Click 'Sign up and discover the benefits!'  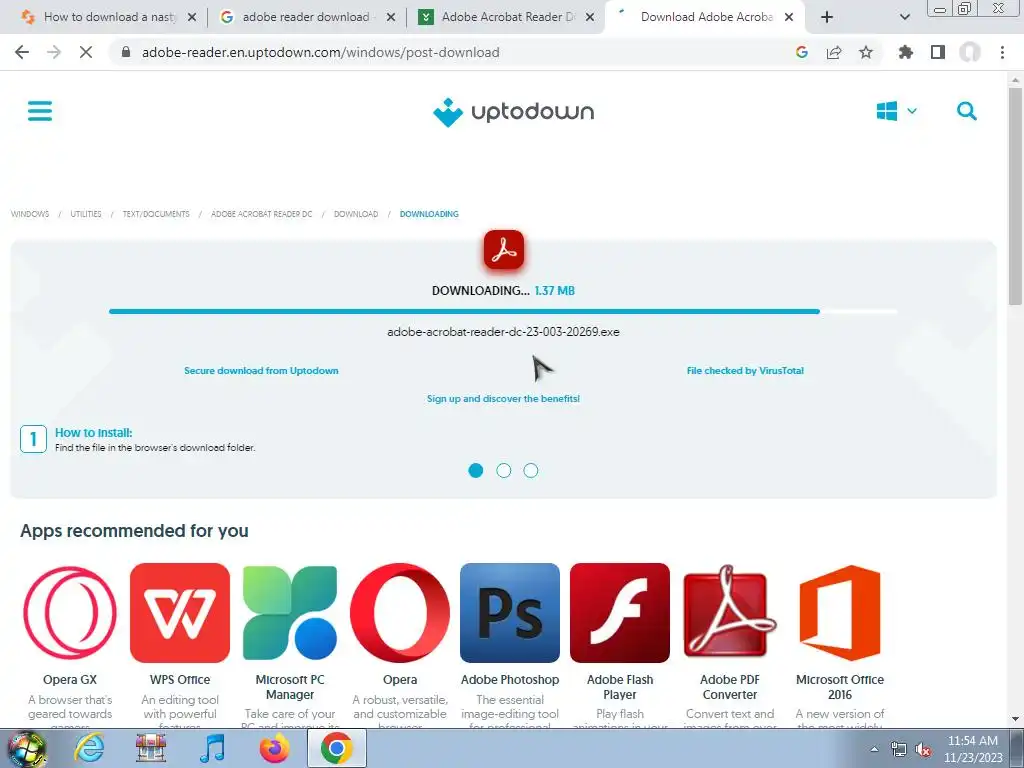pyautogui.click(x=504, y=398)
